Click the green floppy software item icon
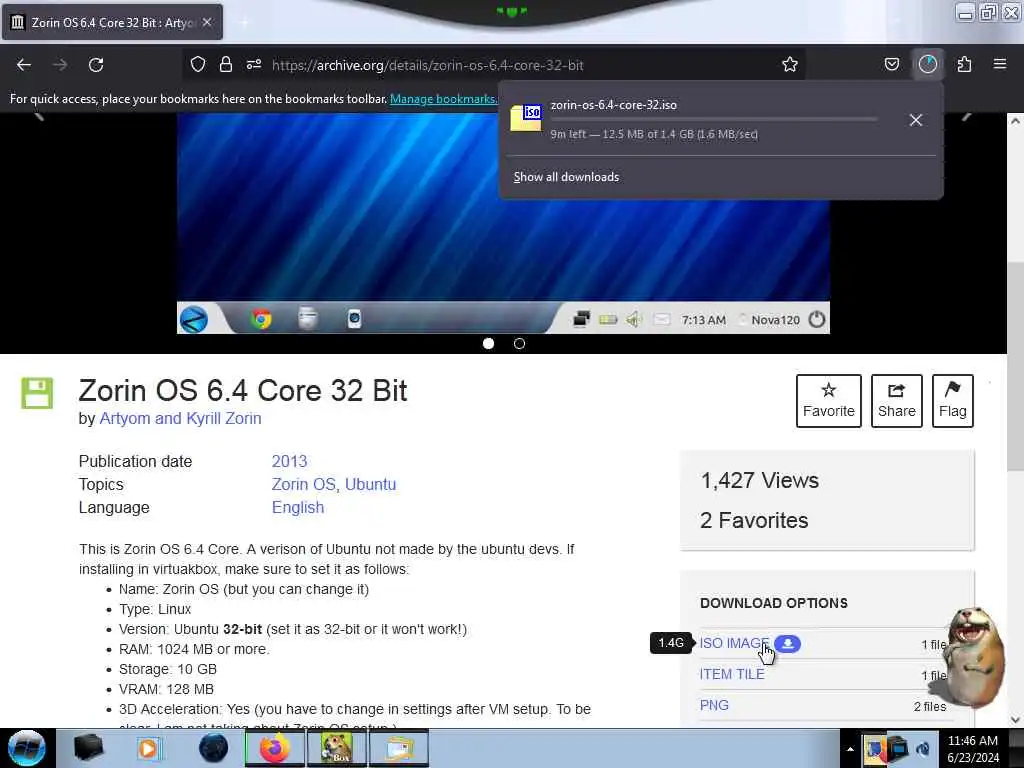Viewport: 1024px width, 768px height. click(37, 393)
